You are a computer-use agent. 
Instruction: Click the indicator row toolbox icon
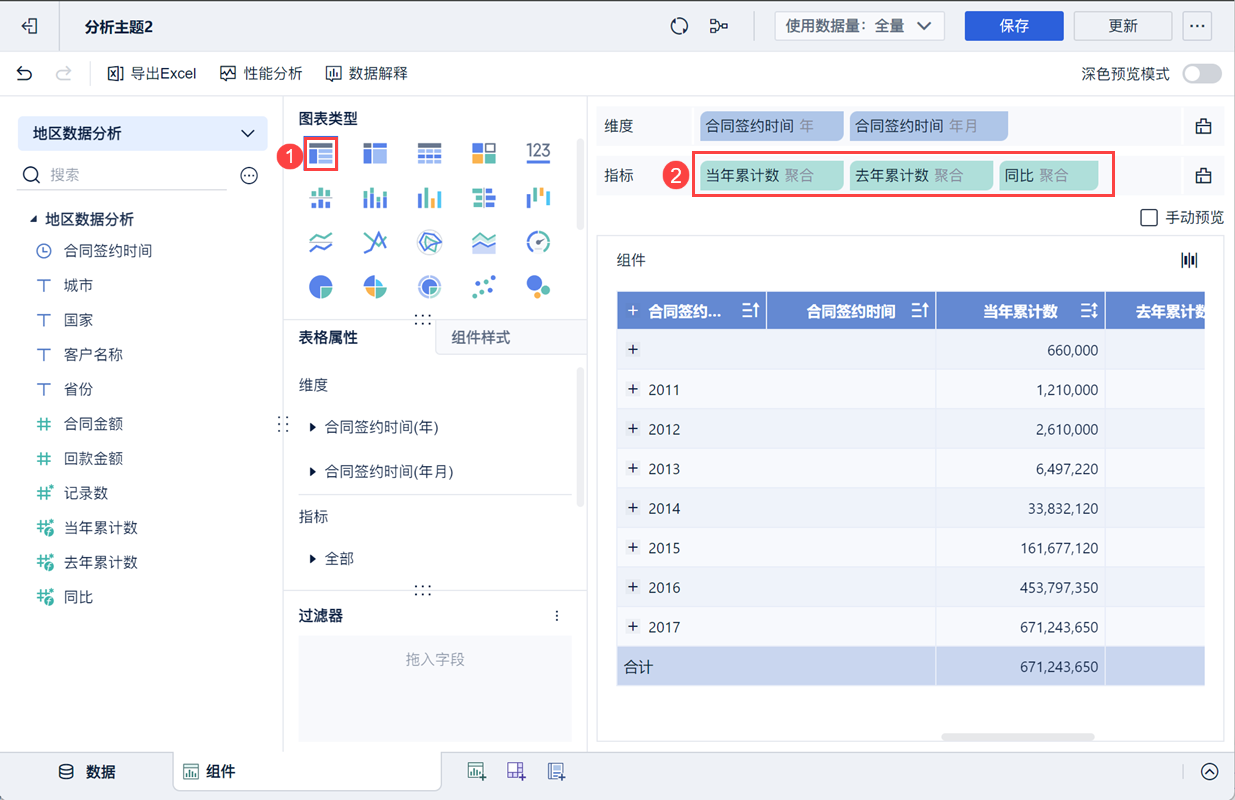[1203, 175]
